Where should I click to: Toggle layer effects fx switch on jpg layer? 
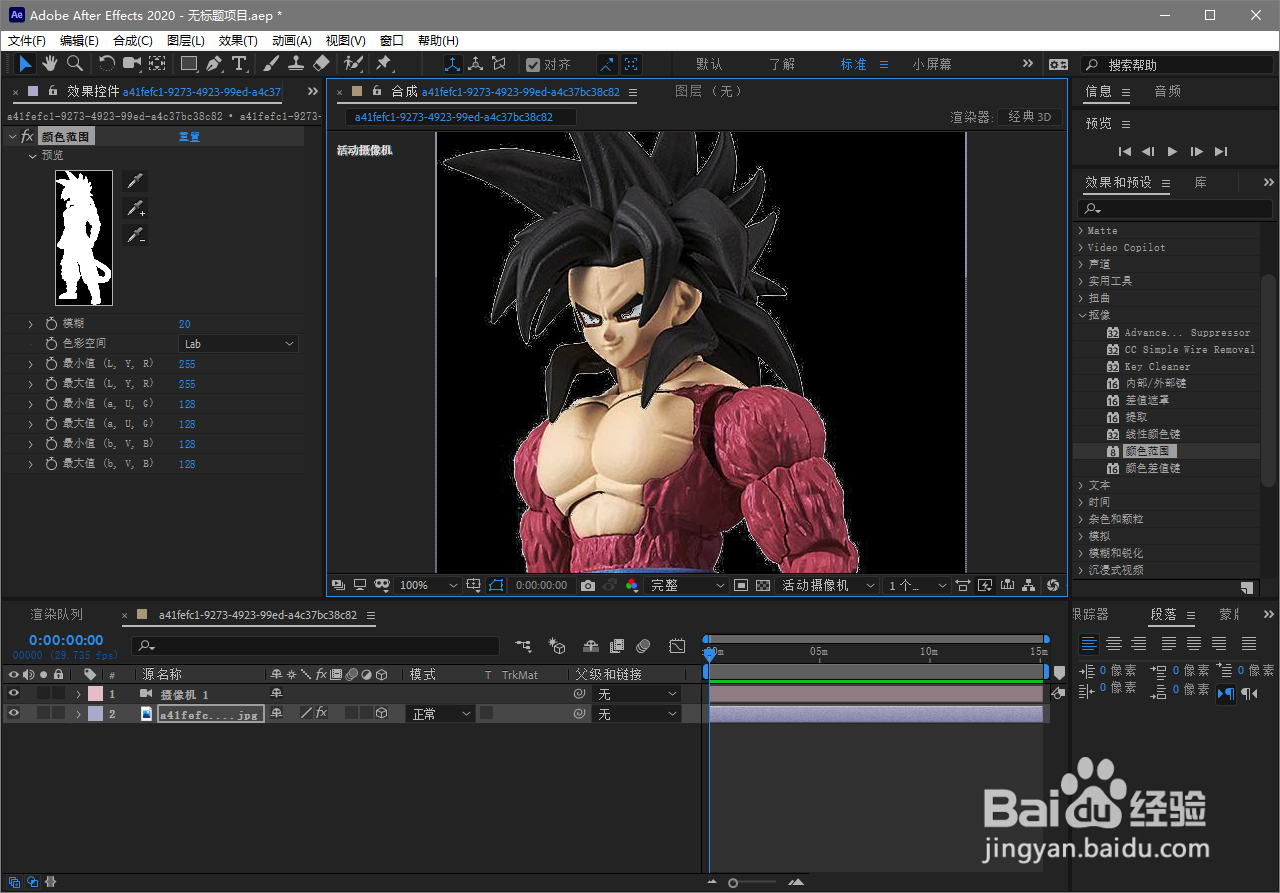(322, 713)
